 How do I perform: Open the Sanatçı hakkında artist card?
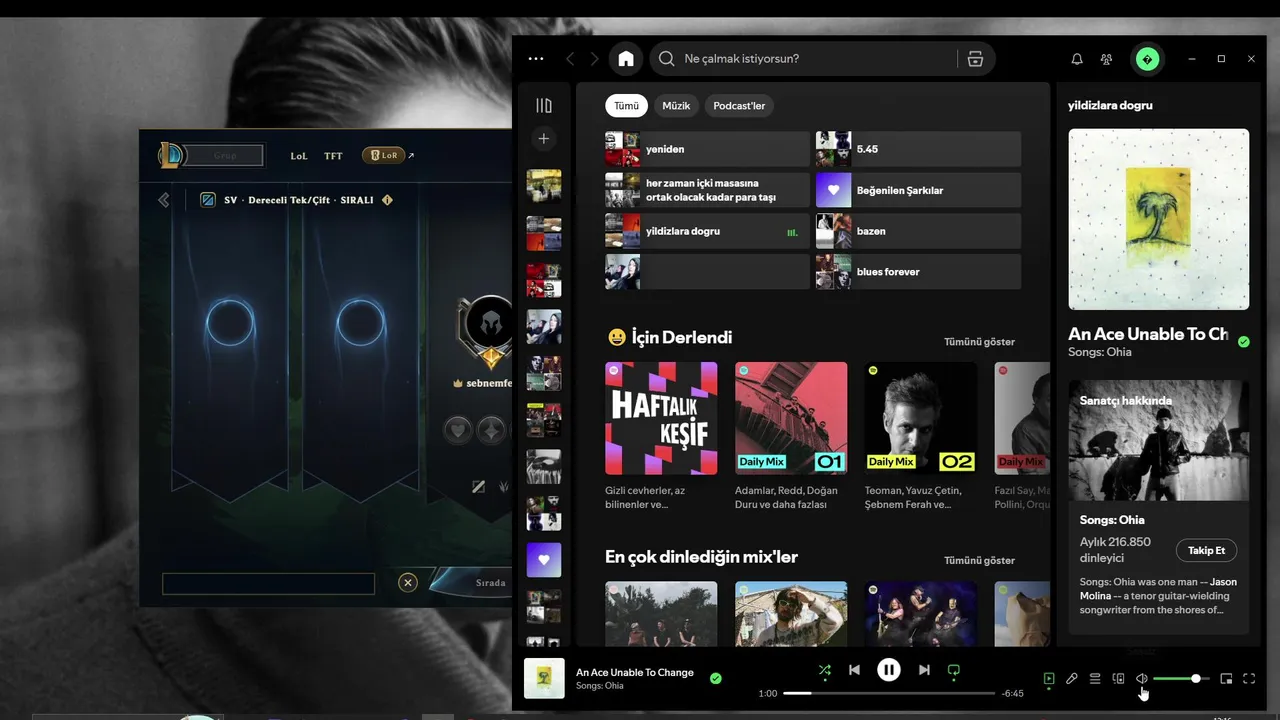click(1158, 506)
